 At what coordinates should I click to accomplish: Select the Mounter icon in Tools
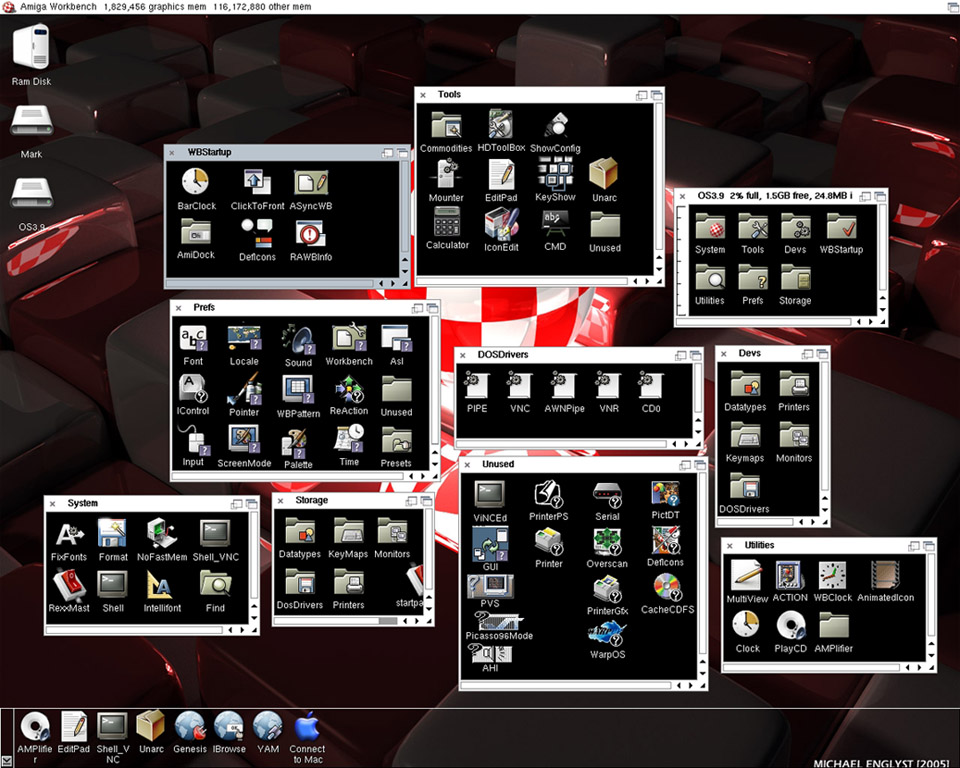(446, 173)
